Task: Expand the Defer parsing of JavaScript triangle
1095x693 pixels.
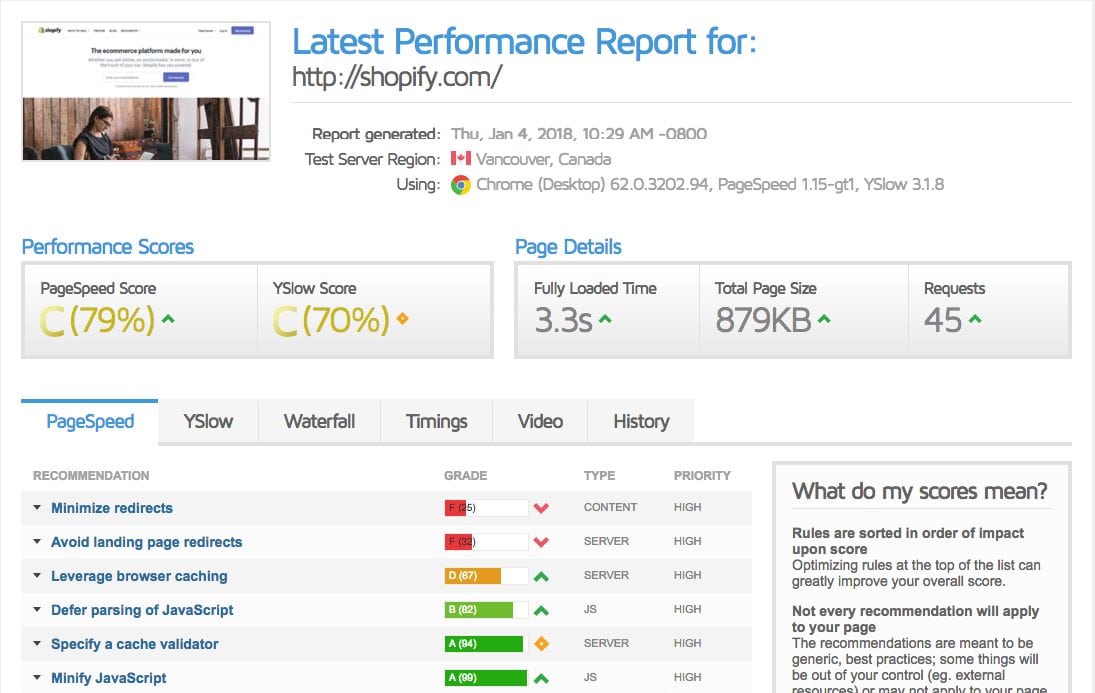Action: point(37,609)
